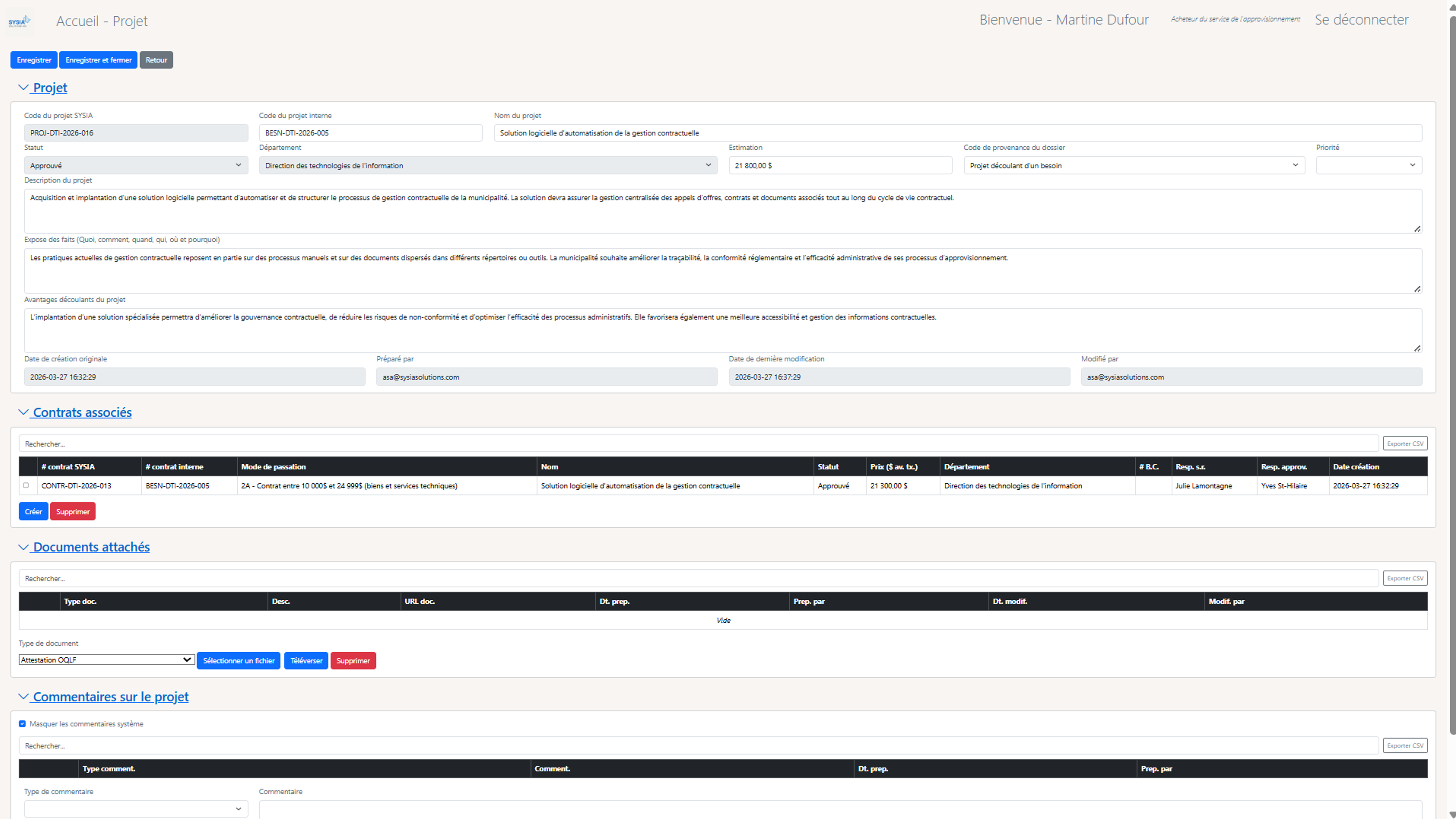Screen dimensions: 1456x819
Task: Click Créer under associated contracts
Action: pyautogui.click(x=33, y=511)
